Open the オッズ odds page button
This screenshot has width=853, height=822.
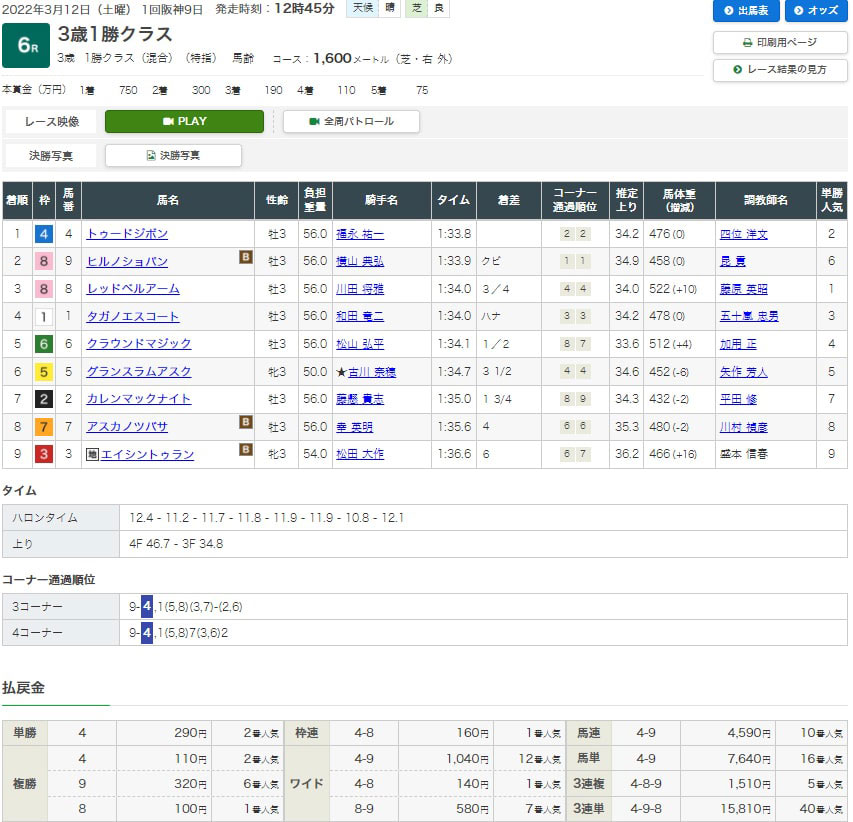click(815, 10)
